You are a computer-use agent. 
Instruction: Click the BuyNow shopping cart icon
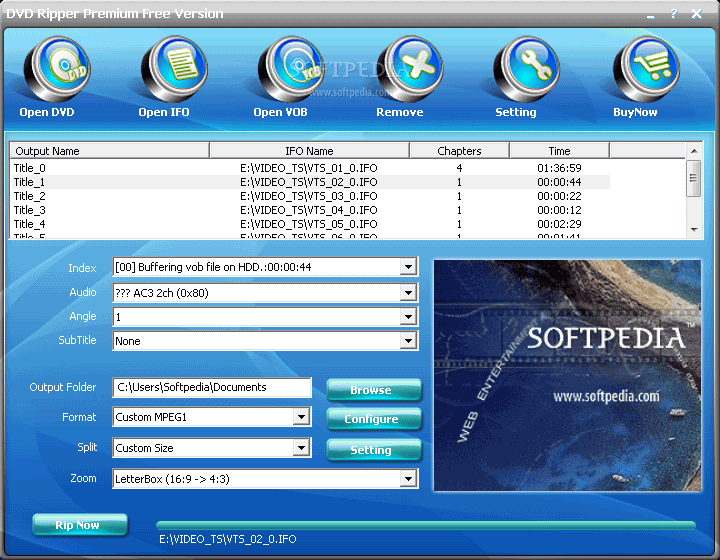[647, 69]
